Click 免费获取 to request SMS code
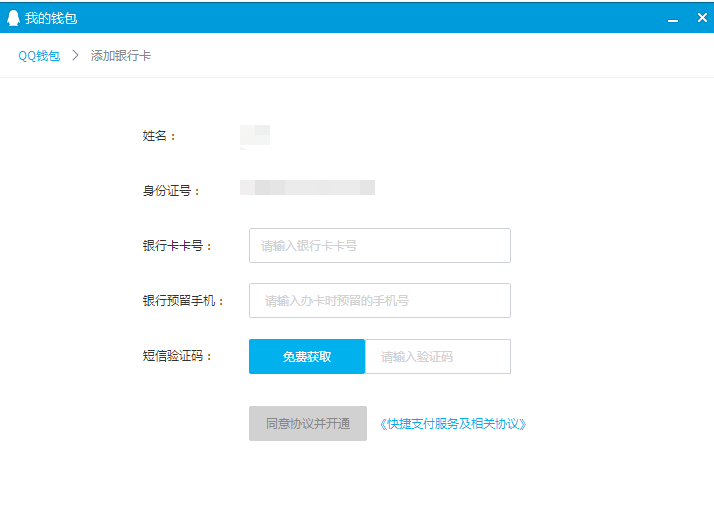 point(307,356)
